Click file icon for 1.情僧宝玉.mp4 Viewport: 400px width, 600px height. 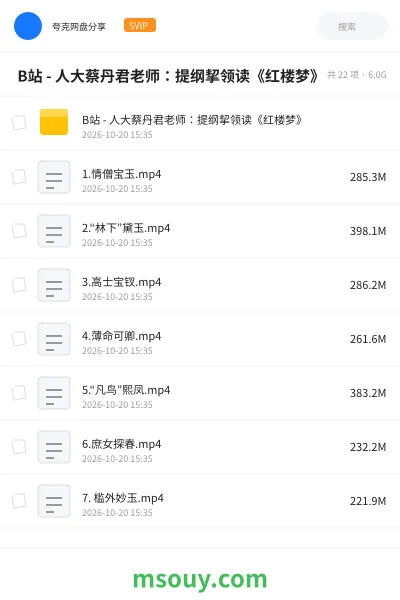click(54, 177)
